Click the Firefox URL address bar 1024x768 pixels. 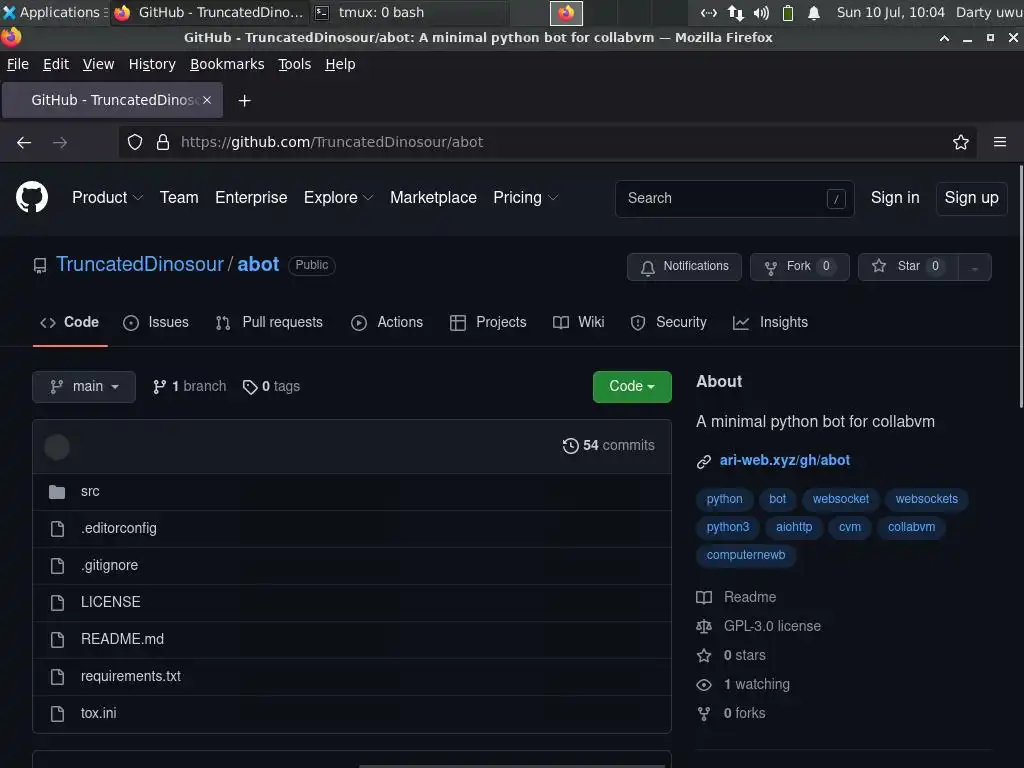[549, 142]
